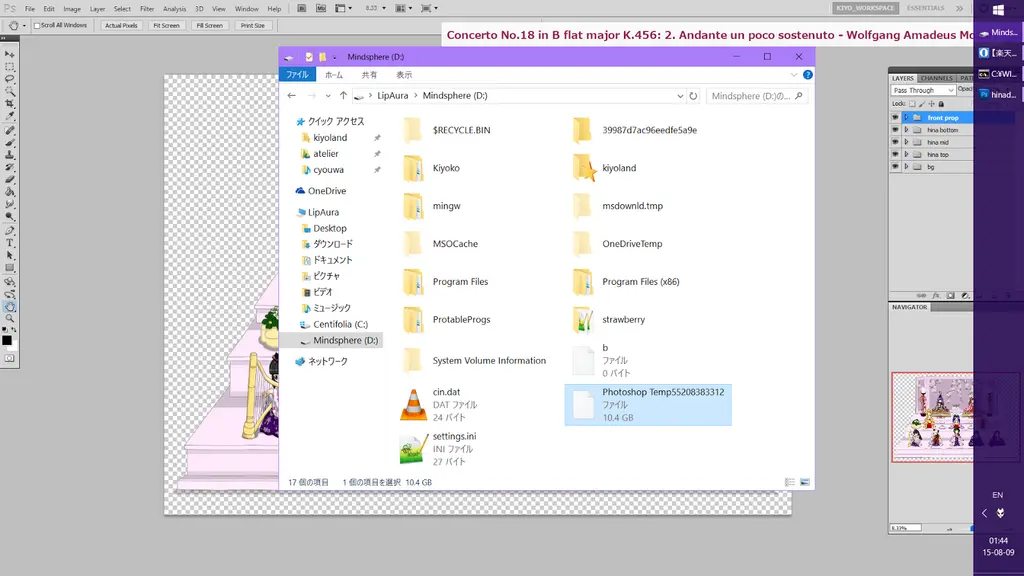
Task: Go up one folder level in Explorer
Action: (343, 96)
